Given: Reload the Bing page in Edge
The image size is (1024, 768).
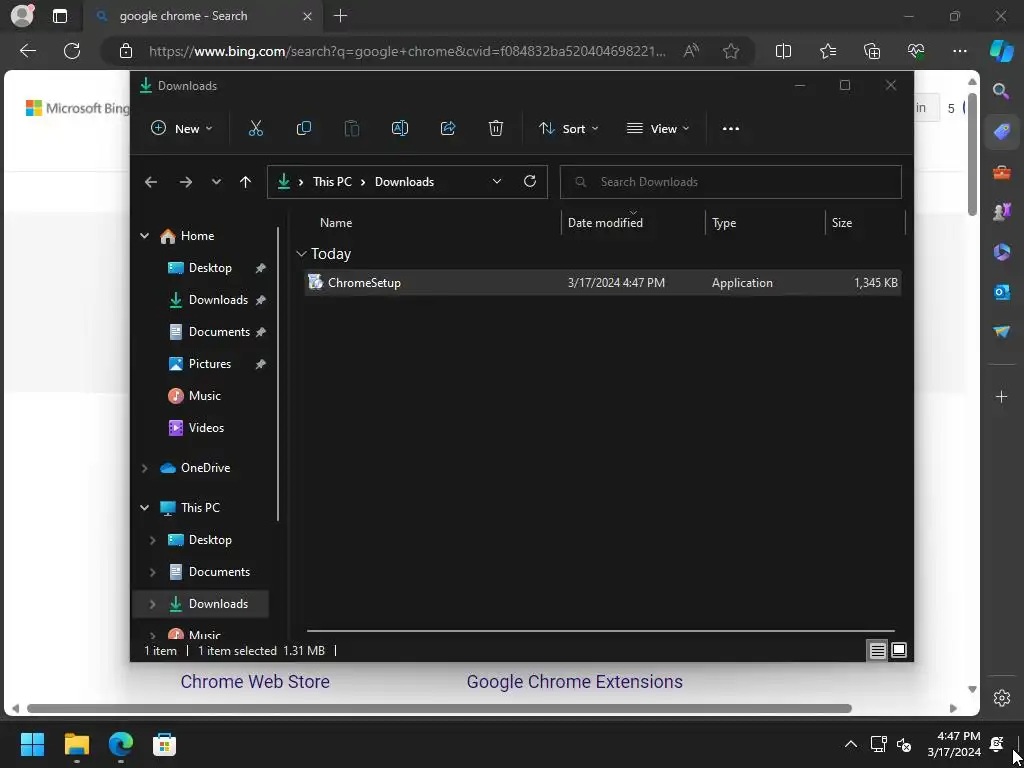Looking at the screenshot, I should point(72,51).
